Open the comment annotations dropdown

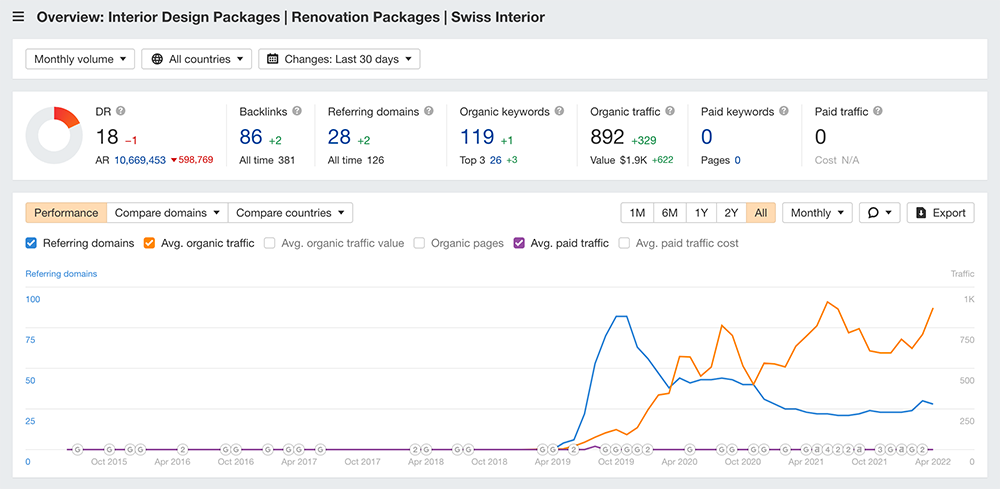tap(880, 213)
